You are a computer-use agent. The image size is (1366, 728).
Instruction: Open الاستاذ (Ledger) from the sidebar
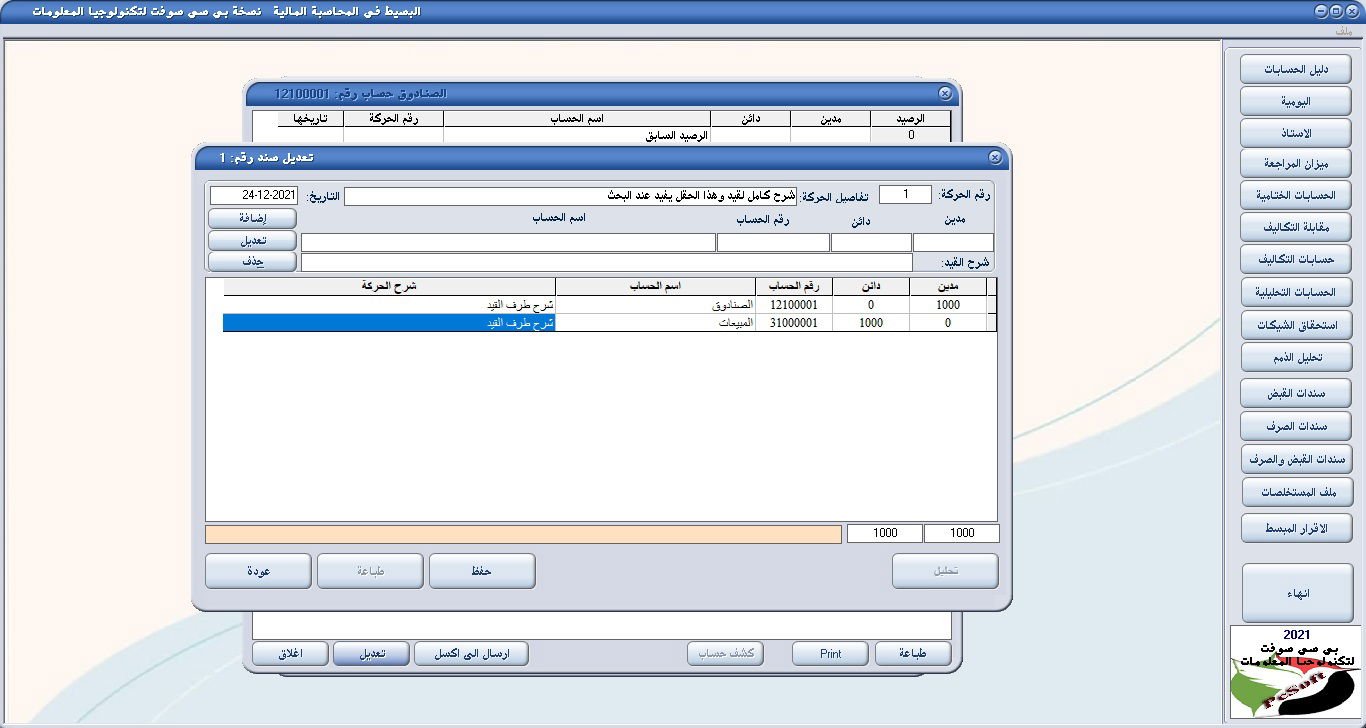point(1295,132)
